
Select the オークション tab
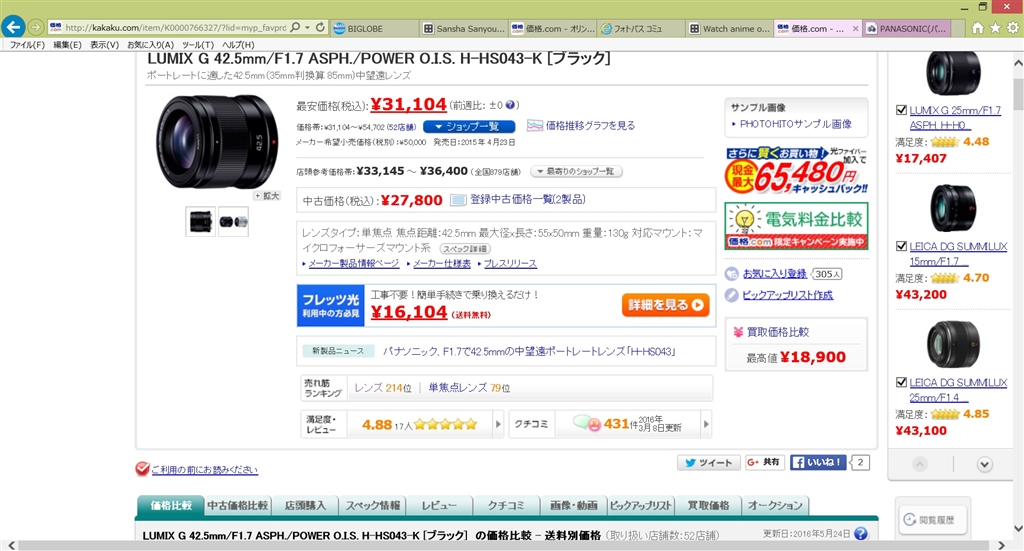pyautogui.click(x=775, y=505)
